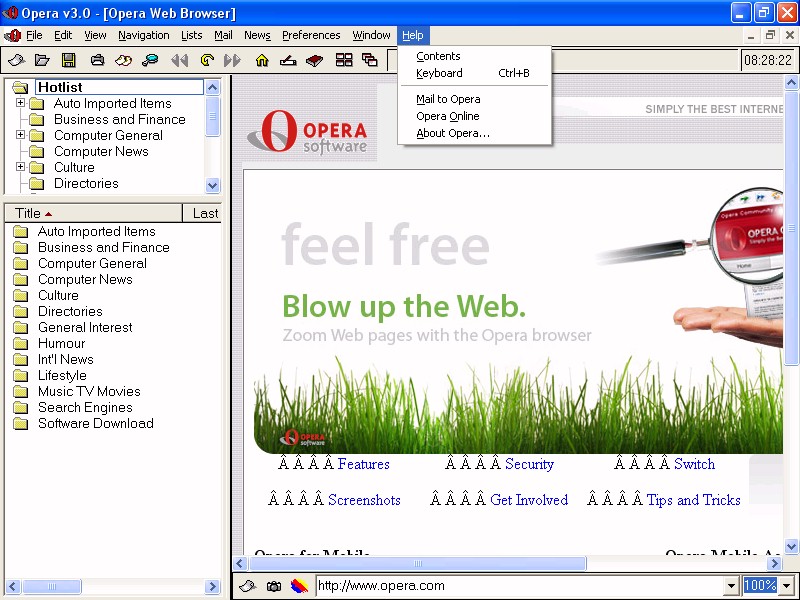Go forward with the double-arrow icon
The image size is (800, 600).
232,60
